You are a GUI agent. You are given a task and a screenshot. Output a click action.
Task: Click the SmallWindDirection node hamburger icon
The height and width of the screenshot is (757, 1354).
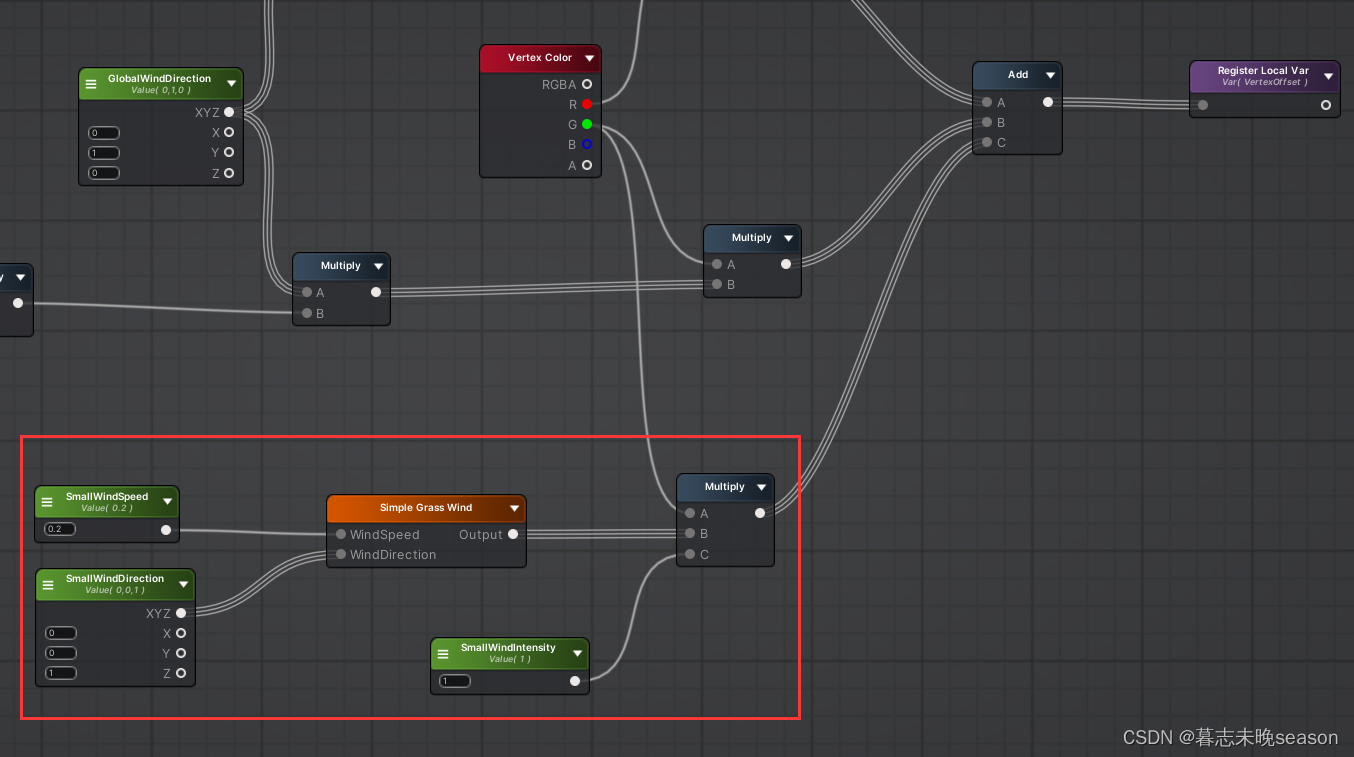pos(47,584)
